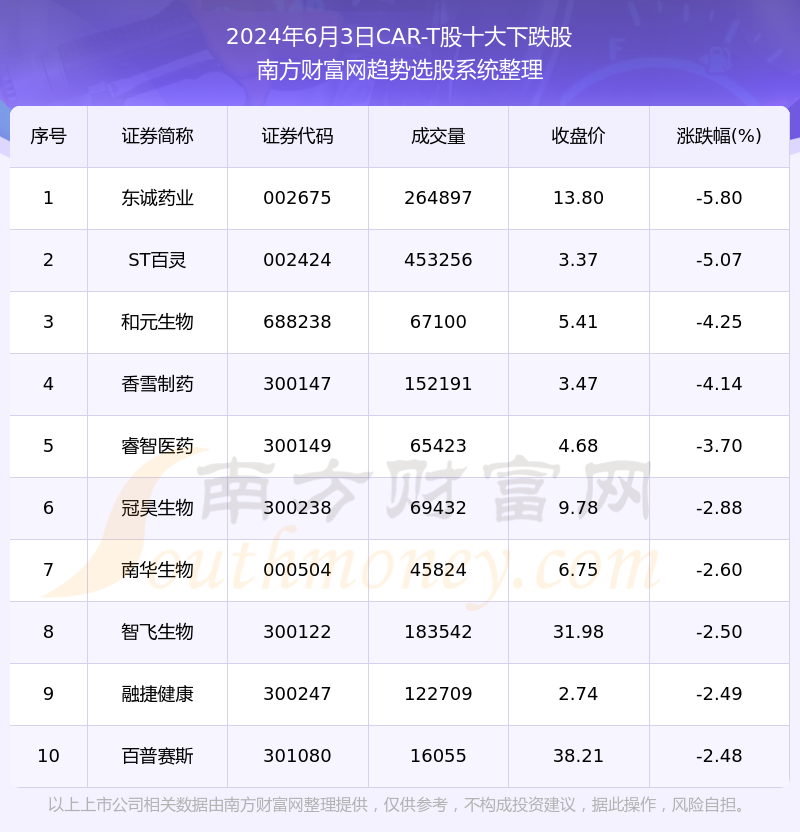Click closing price '3.37'
The height and width of the screenshot is (832, 800).
point(578,260)
